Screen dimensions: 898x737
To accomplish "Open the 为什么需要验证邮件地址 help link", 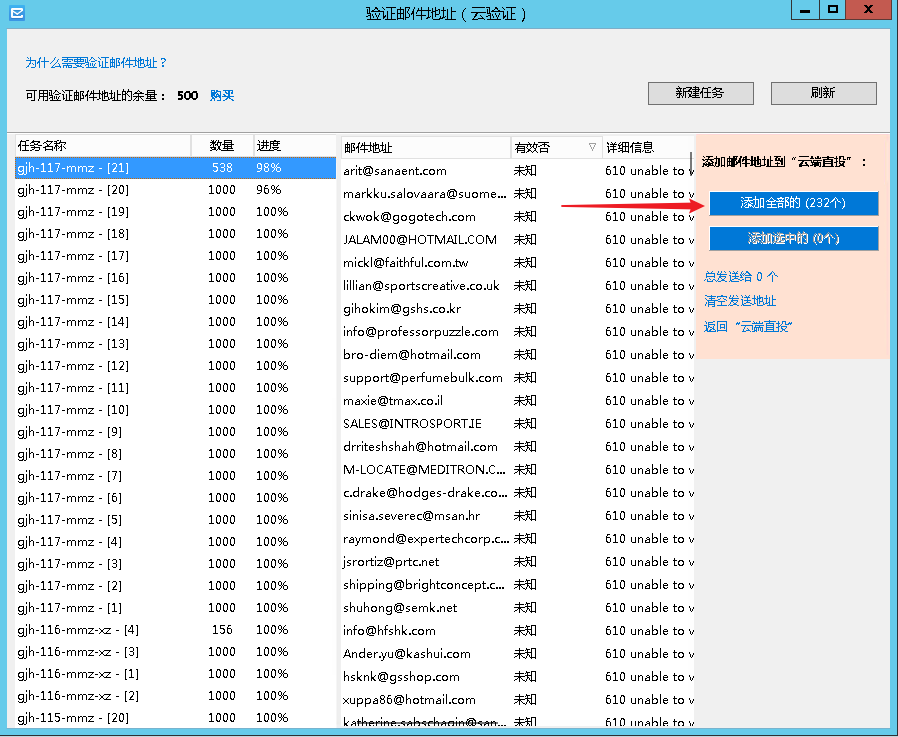I will pyautogui.click(x=96, y=62).
